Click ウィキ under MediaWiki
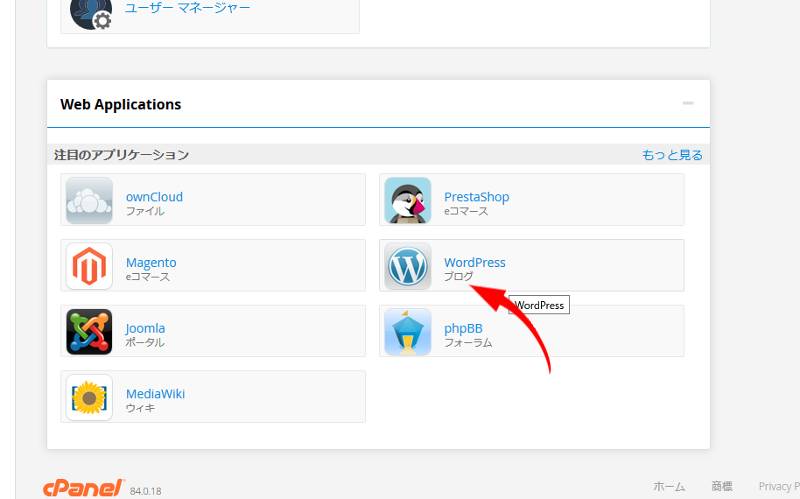This screenshot has height=499, width=800. pos(140,408)
